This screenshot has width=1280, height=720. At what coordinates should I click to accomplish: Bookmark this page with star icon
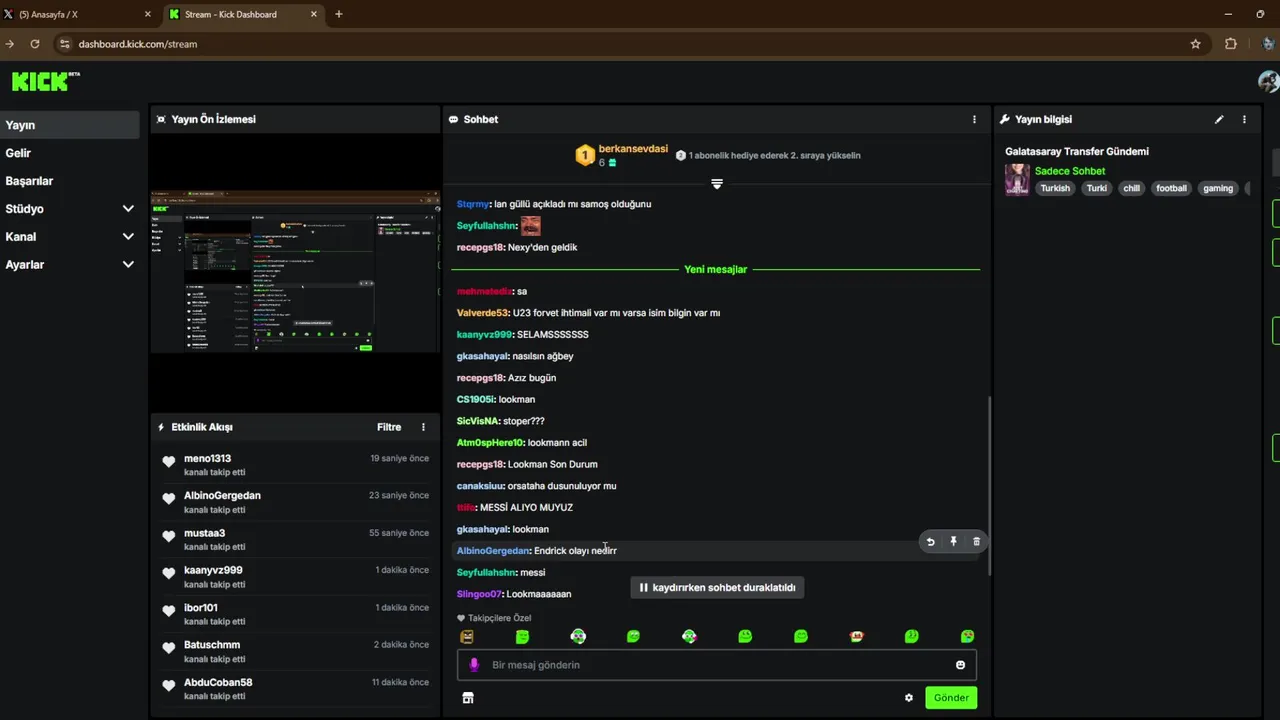pyautogui.click(x=1195, y=44)
